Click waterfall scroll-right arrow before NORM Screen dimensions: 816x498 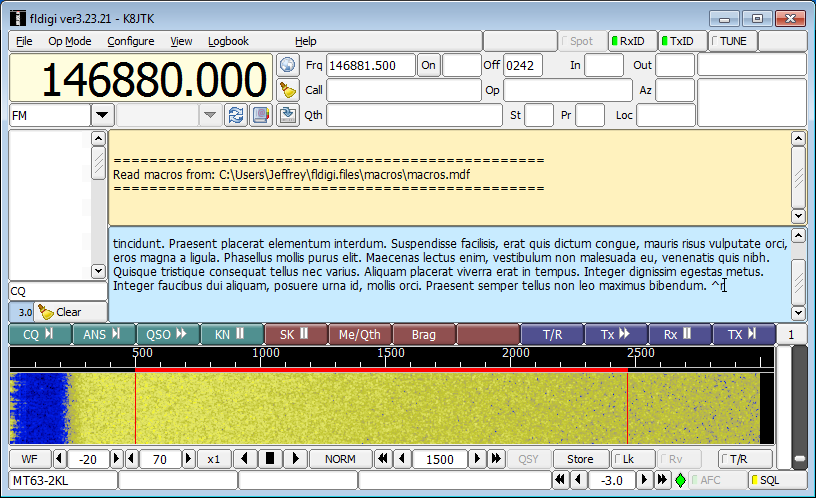(x=295, y=459)
